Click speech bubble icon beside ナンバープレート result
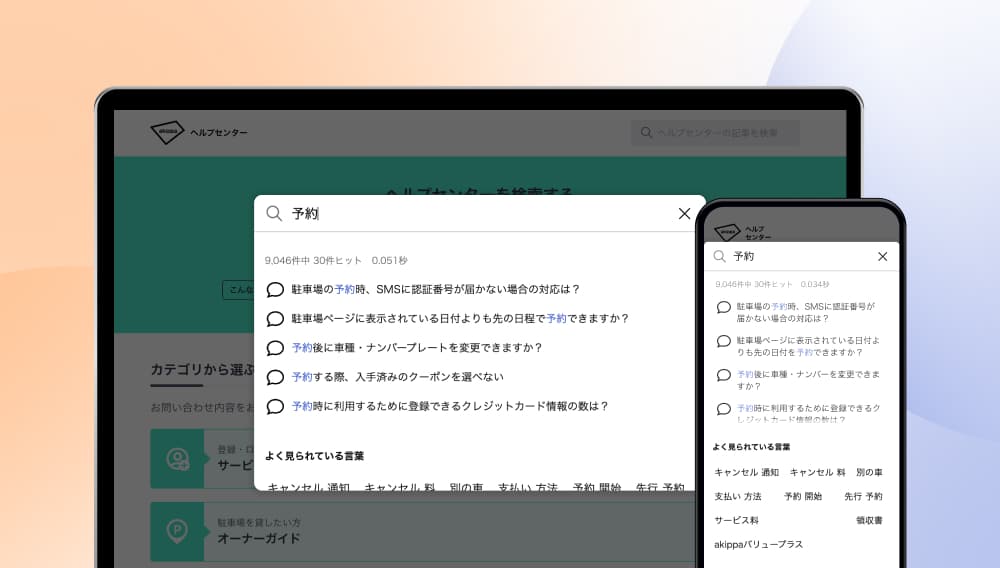This screenshot has width=1000, height=568. point(275,348)
